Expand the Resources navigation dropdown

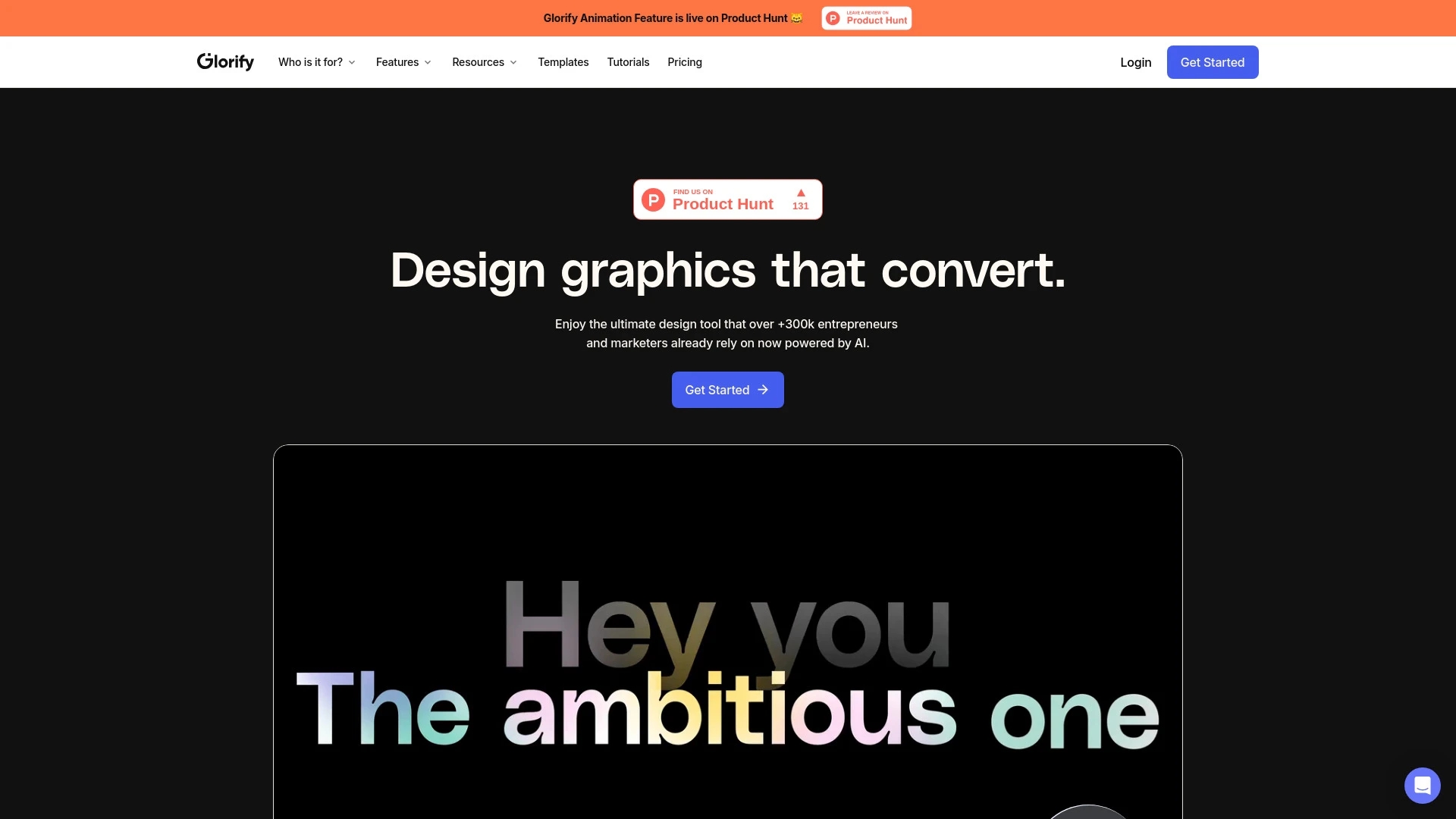coord(484,62)
